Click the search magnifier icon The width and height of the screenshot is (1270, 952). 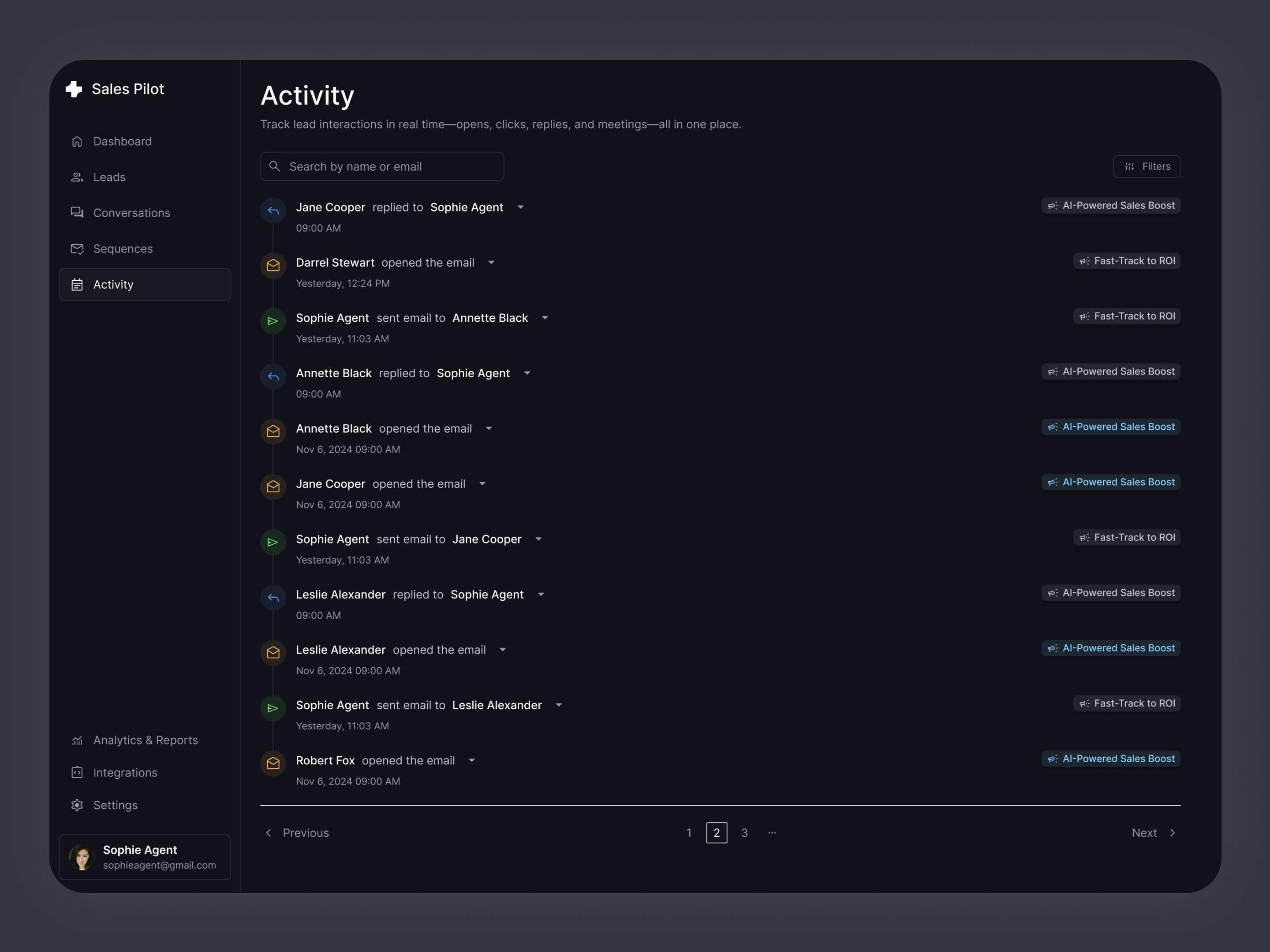tap(275, 167)
